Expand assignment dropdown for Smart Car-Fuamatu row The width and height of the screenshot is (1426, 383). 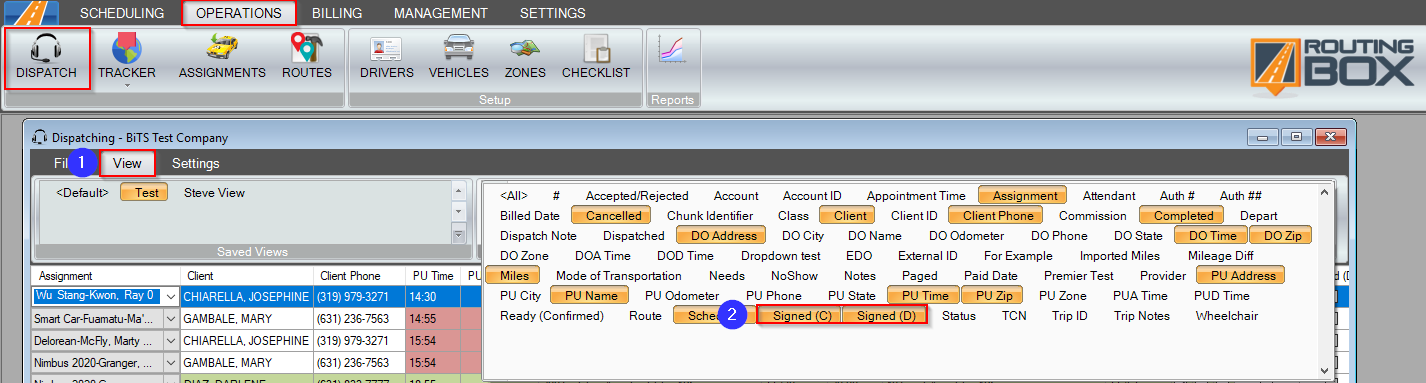tap(170, 318)
